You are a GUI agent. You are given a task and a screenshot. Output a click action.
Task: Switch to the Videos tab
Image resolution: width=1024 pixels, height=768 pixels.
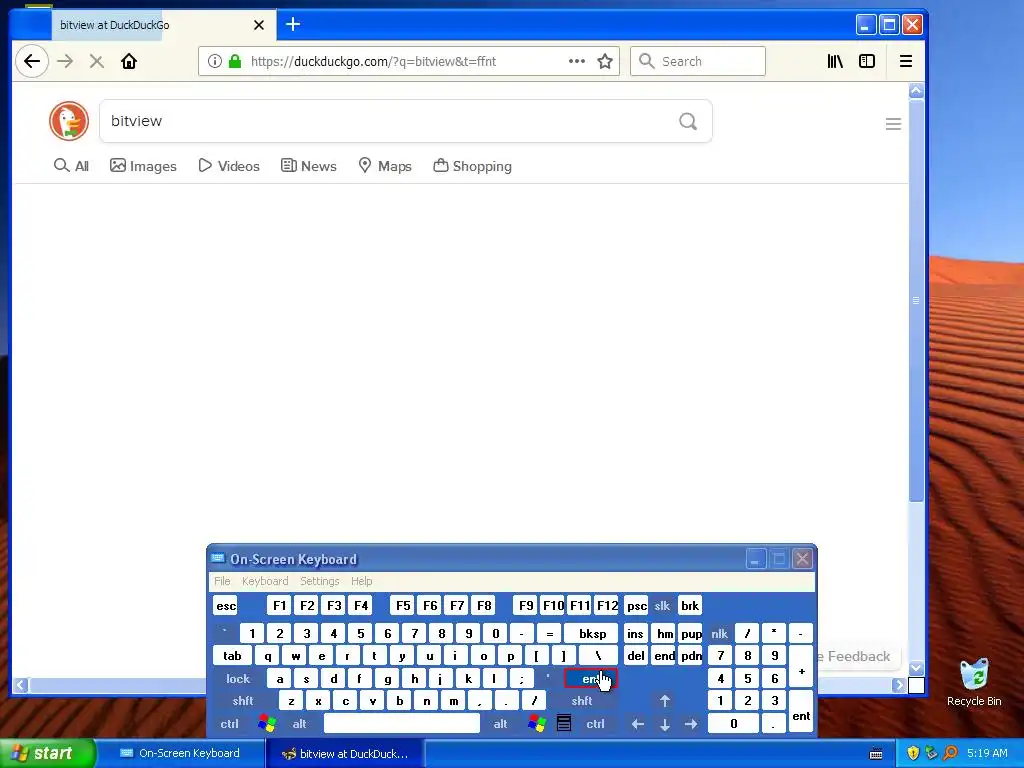(x=229, y=166)
